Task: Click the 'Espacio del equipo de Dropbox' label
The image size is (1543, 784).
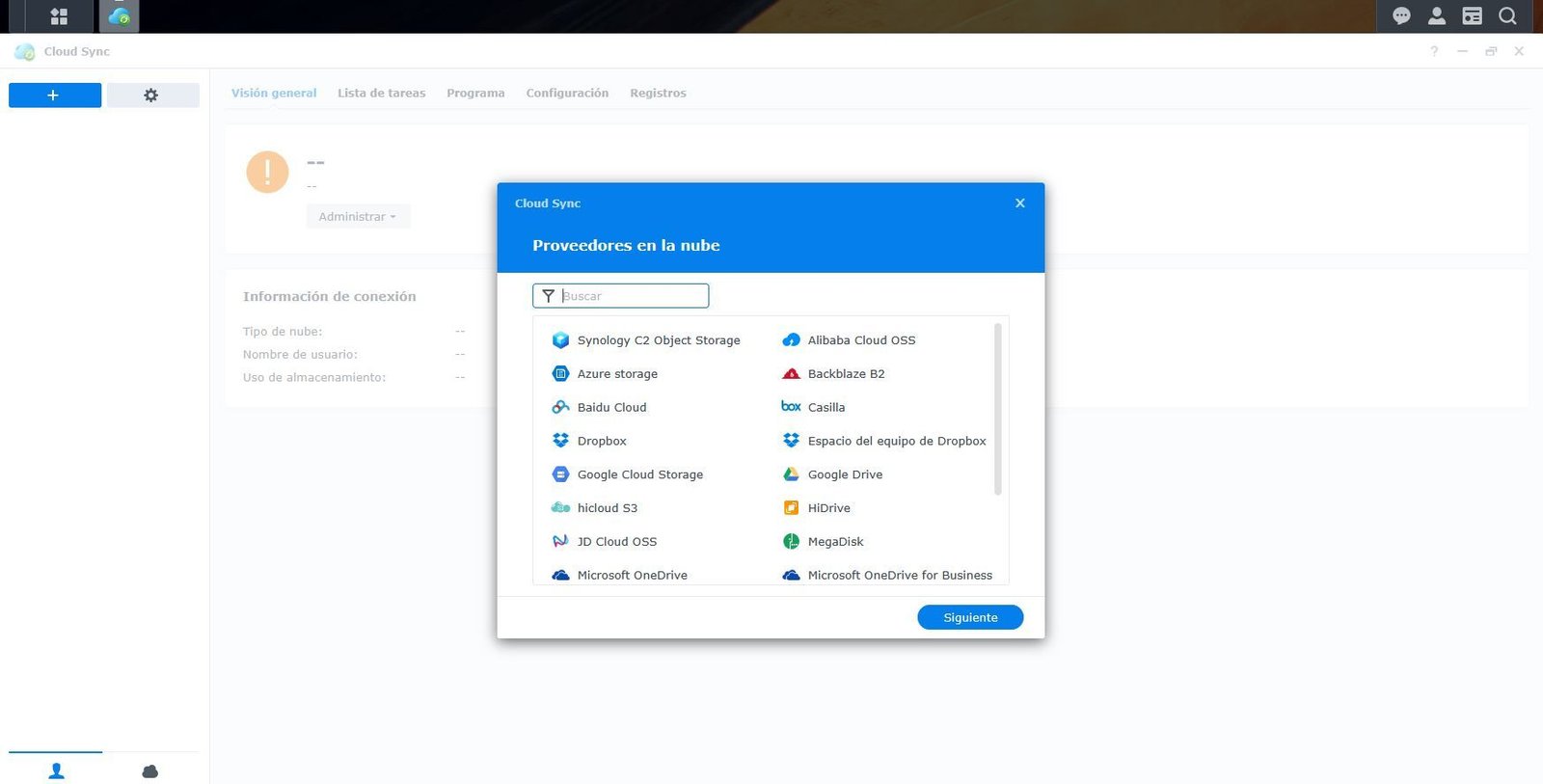Action: [897, 442]
